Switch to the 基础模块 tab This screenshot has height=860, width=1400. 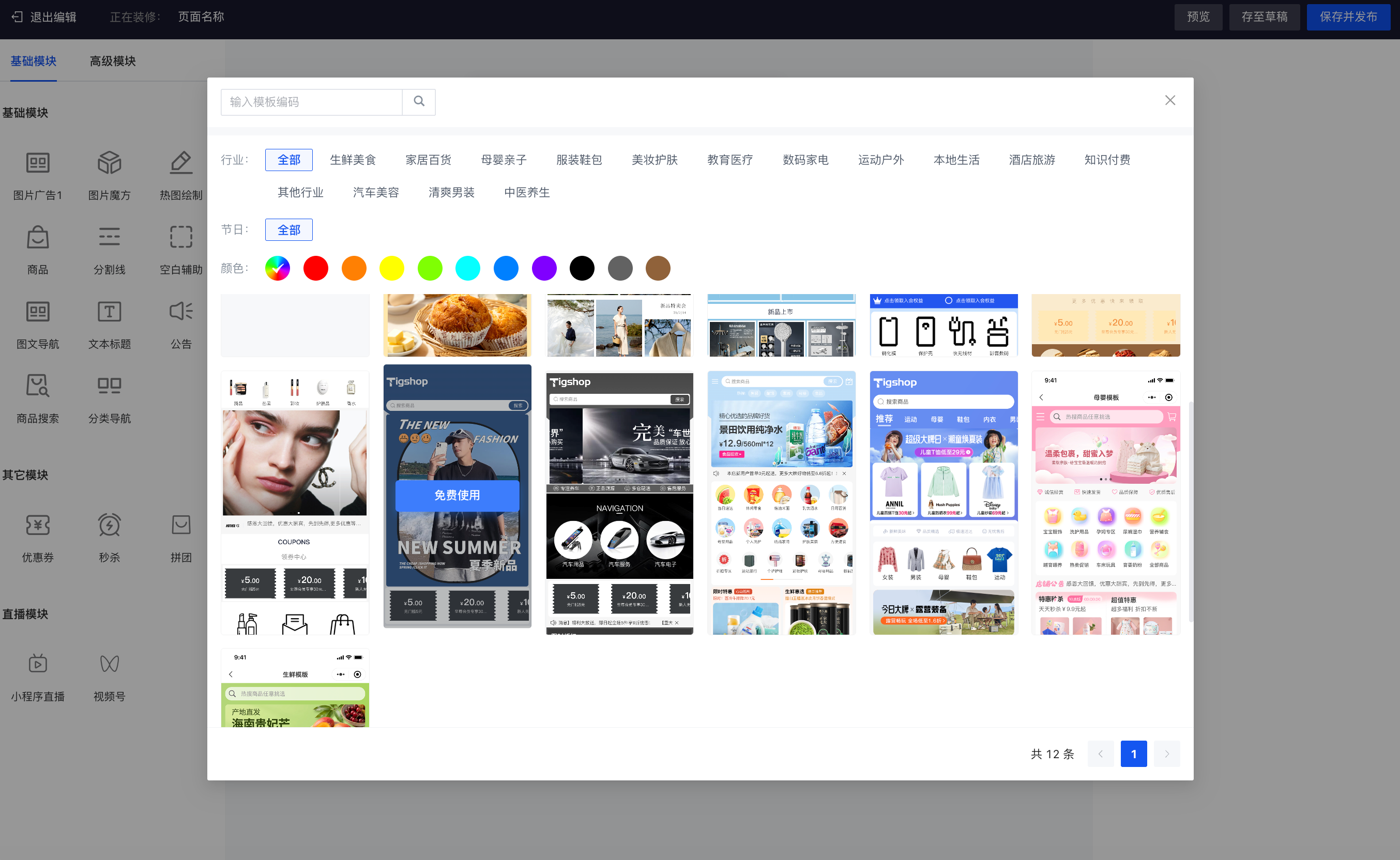(x=34, y=61)
